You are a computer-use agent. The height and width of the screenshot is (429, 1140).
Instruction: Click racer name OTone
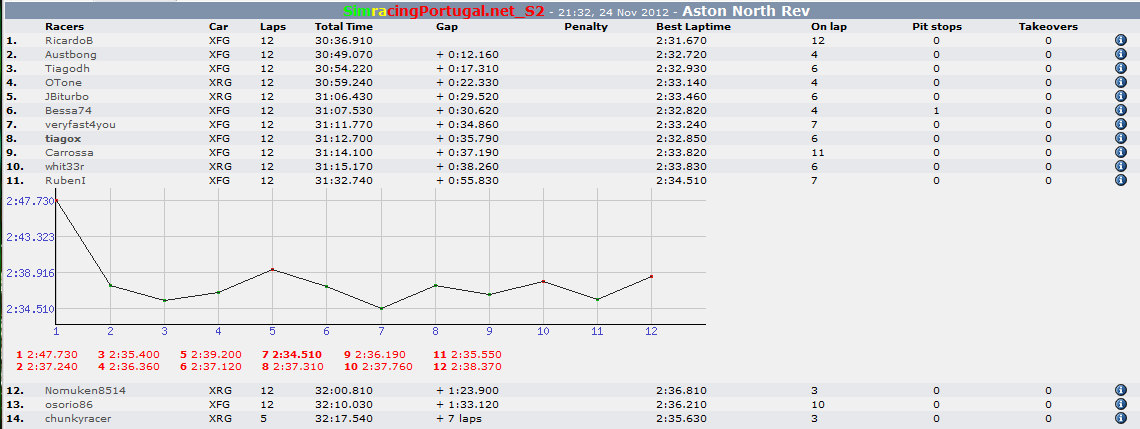pos(63,82)
